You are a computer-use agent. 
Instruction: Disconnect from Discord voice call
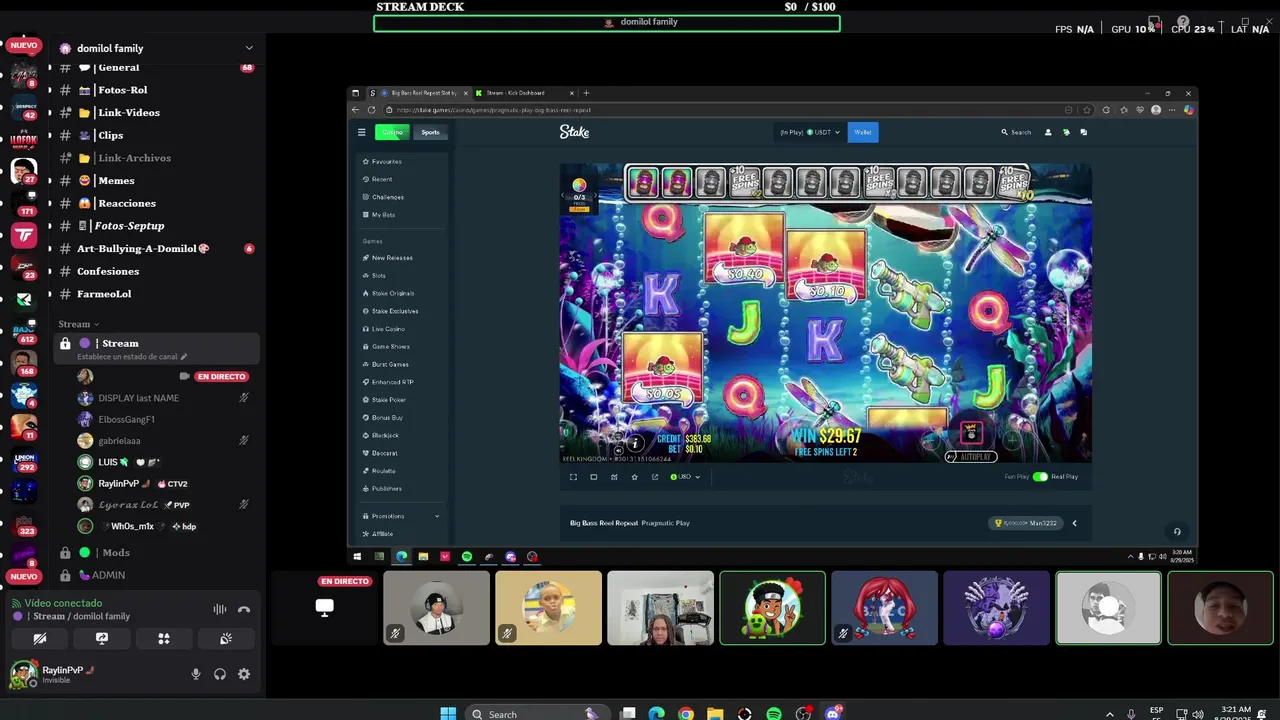[244, 610]
